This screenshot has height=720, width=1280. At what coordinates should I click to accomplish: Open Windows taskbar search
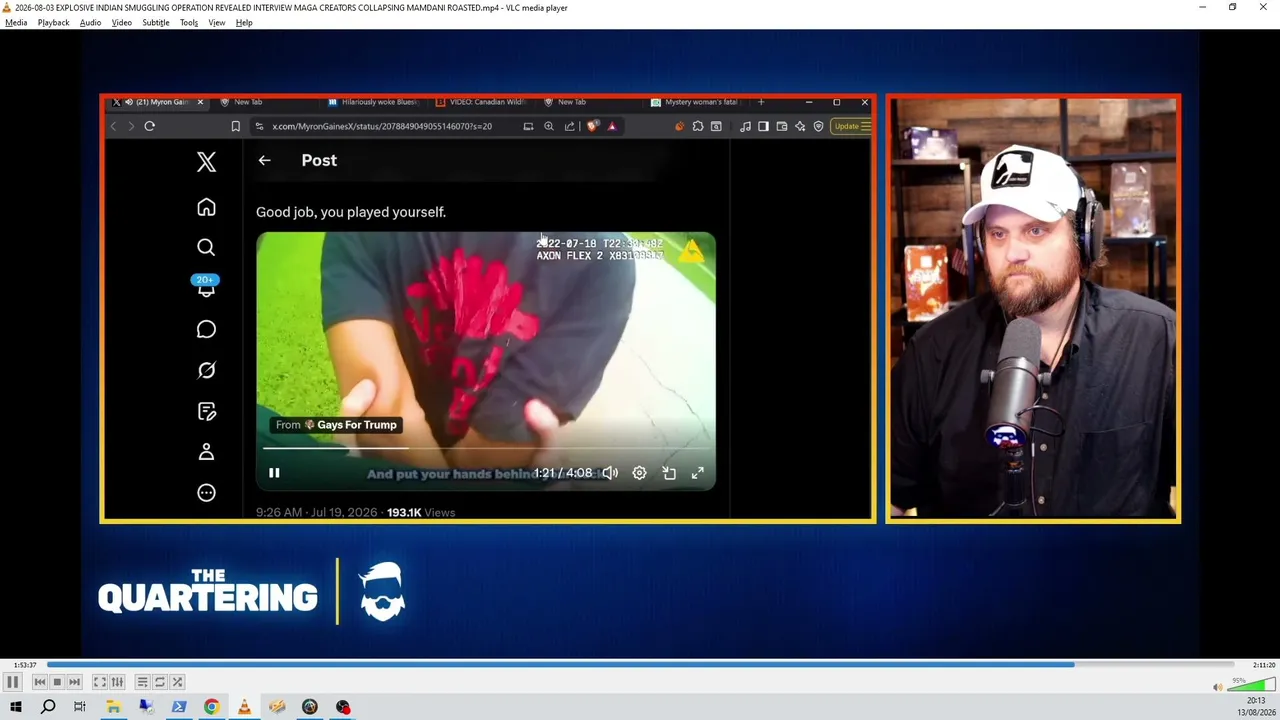[x=48, y=707]
